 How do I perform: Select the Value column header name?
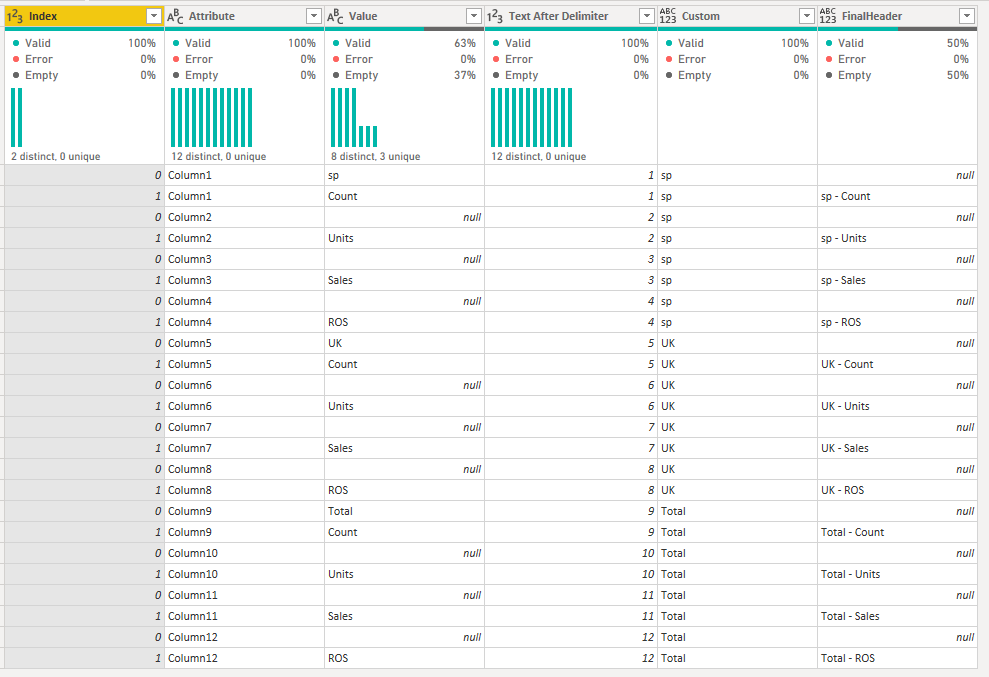(363, 16)
